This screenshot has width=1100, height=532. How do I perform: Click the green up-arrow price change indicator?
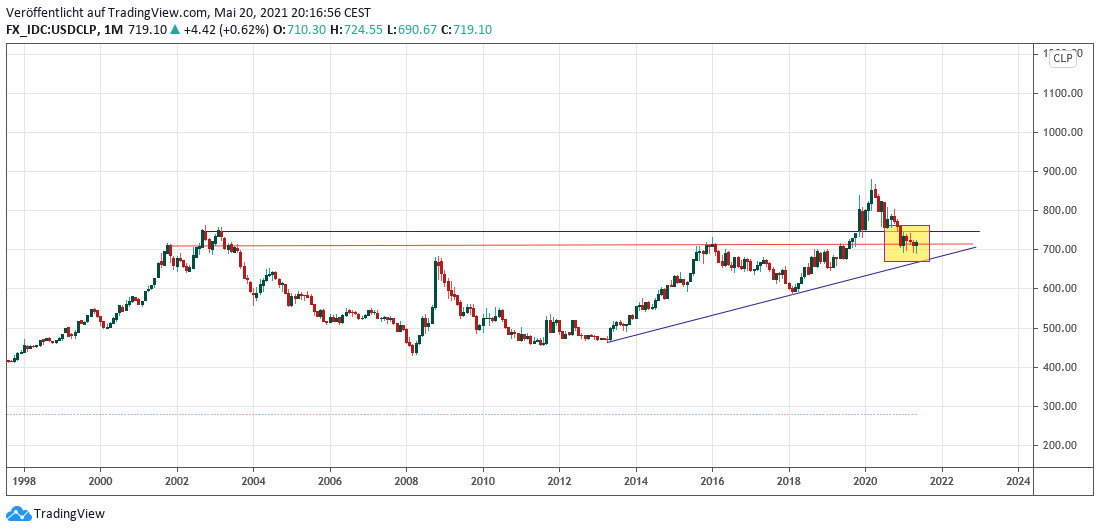tap(175, 30)
